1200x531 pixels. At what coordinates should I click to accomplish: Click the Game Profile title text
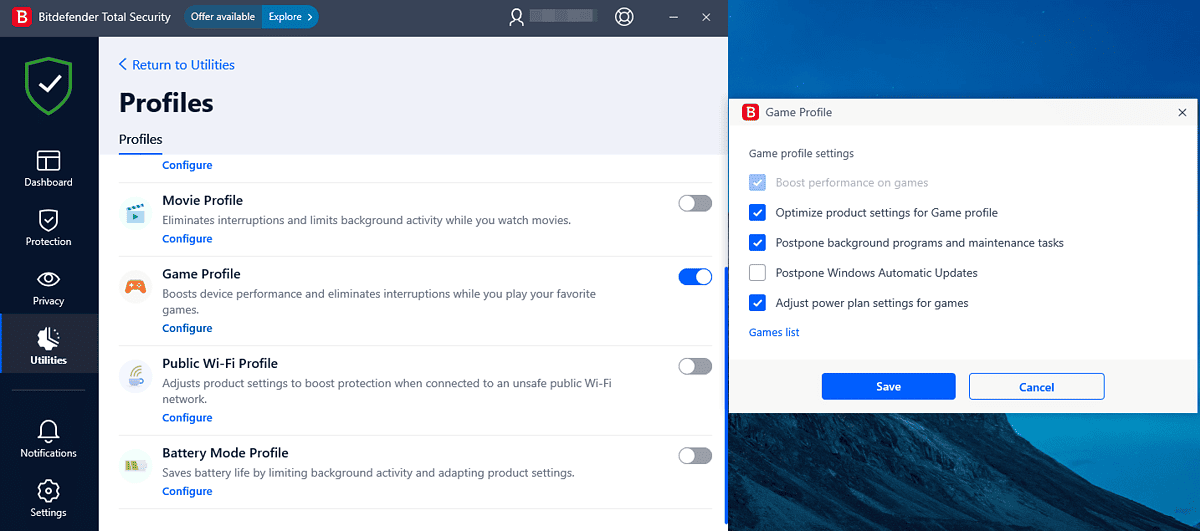pyautogui.click(x=201, y=274)
